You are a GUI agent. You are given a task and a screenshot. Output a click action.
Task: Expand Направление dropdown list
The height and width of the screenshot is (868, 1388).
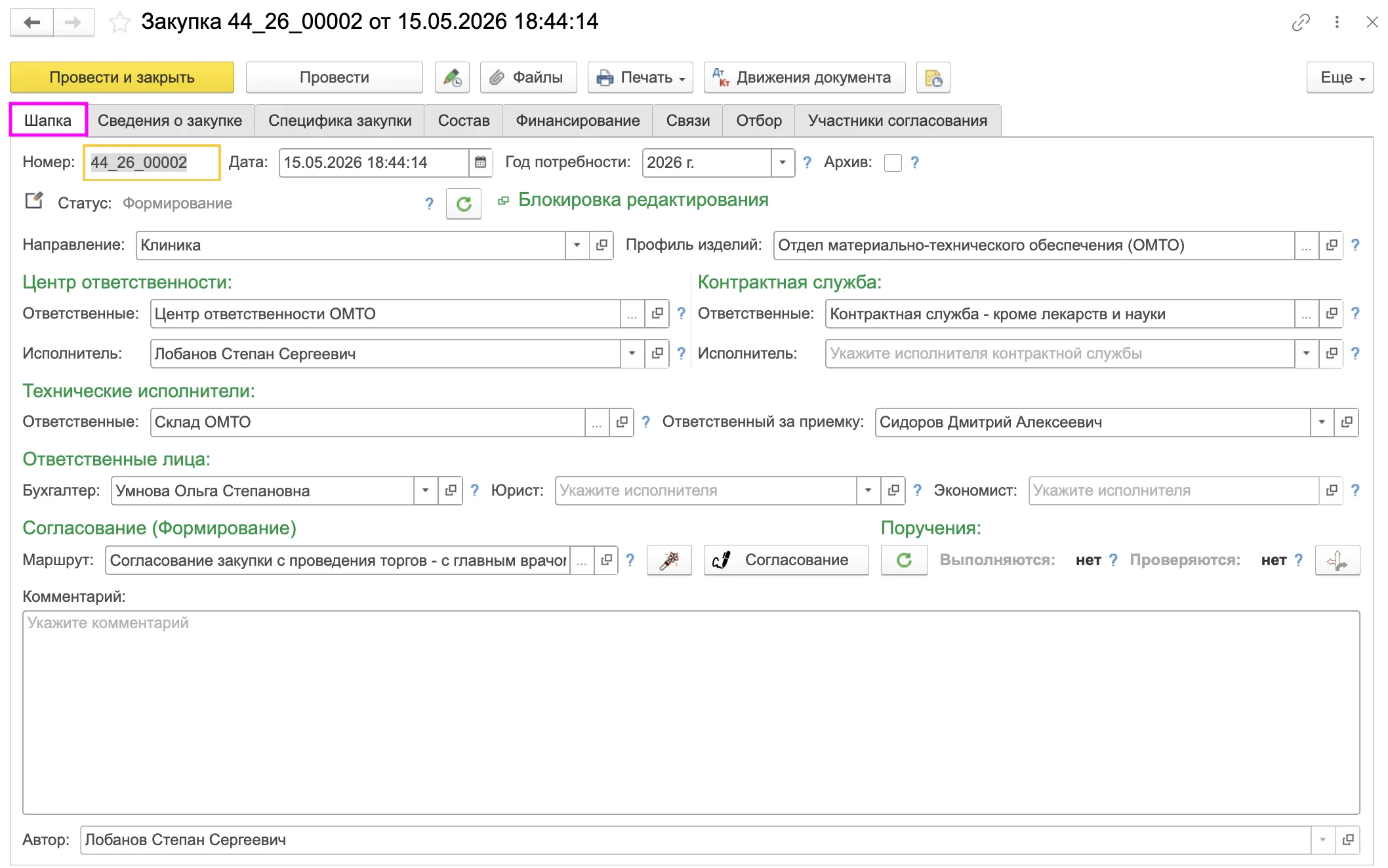577,245
